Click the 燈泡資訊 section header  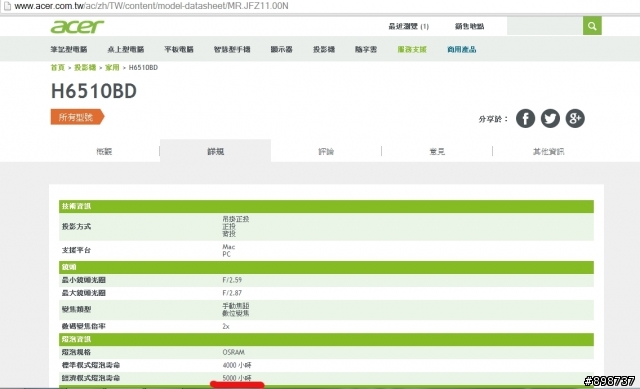pos(326,339)
